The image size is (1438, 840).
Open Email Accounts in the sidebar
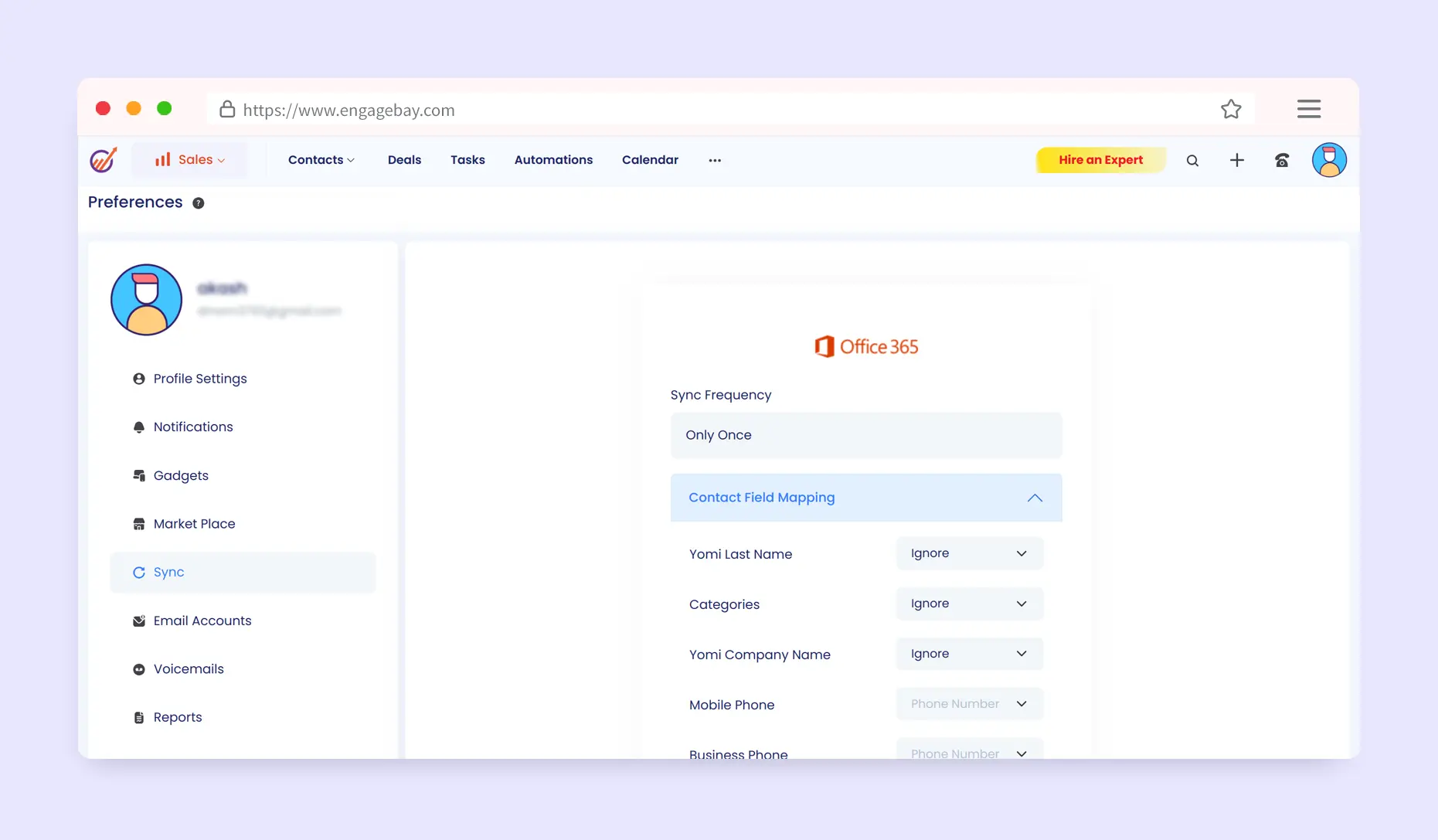pyautogui.click(x=202, y=621)
